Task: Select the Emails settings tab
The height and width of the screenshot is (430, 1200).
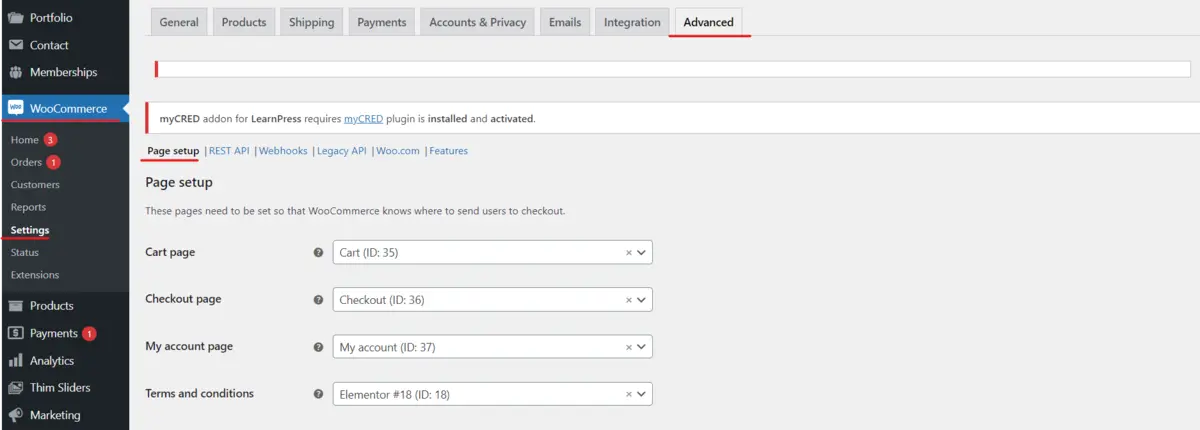Action: (x=565, y=22)
